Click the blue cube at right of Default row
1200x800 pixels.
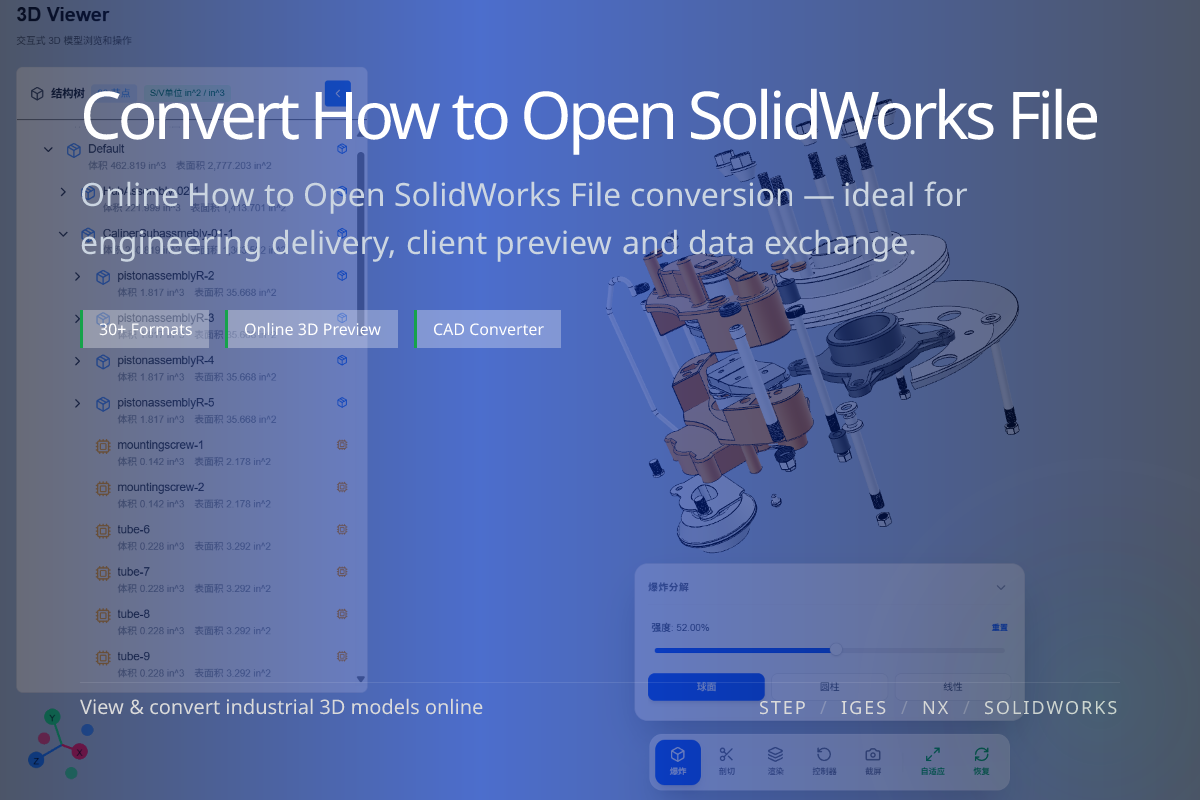pyautogui.click(x=342, y=149)
